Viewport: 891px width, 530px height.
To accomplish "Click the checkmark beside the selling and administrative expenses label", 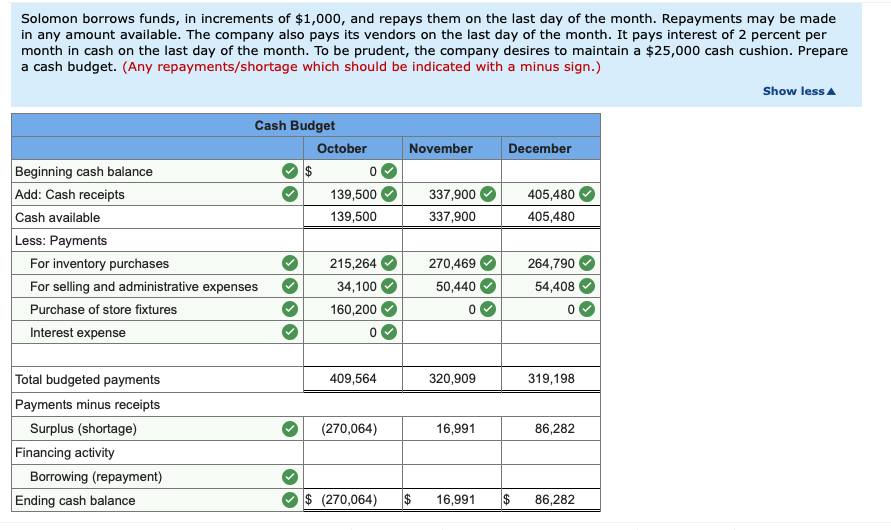I will click(x=290, y=286).
